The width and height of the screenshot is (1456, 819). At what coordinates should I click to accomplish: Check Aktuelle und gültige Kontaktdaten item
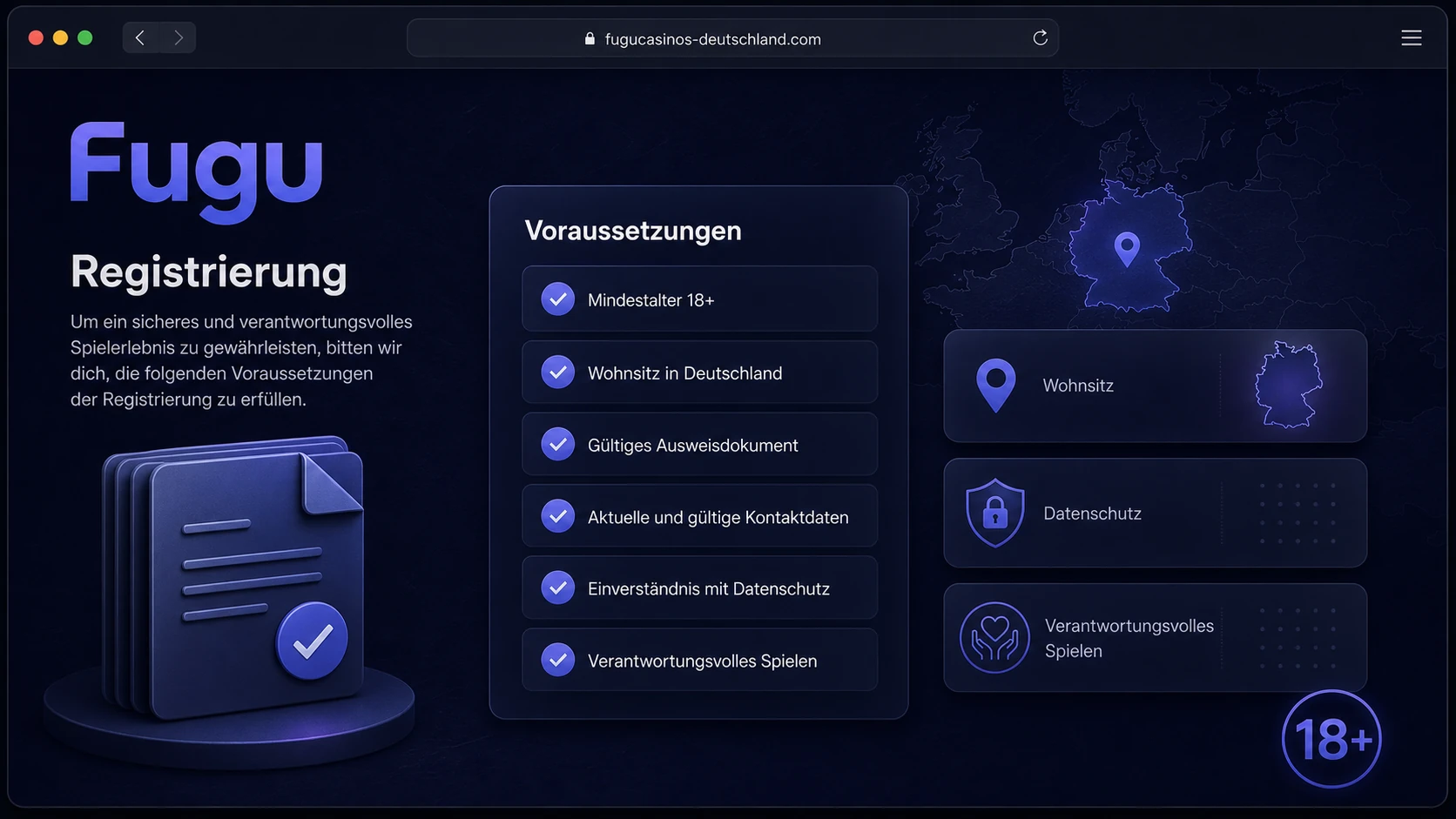tap(557, 516)
